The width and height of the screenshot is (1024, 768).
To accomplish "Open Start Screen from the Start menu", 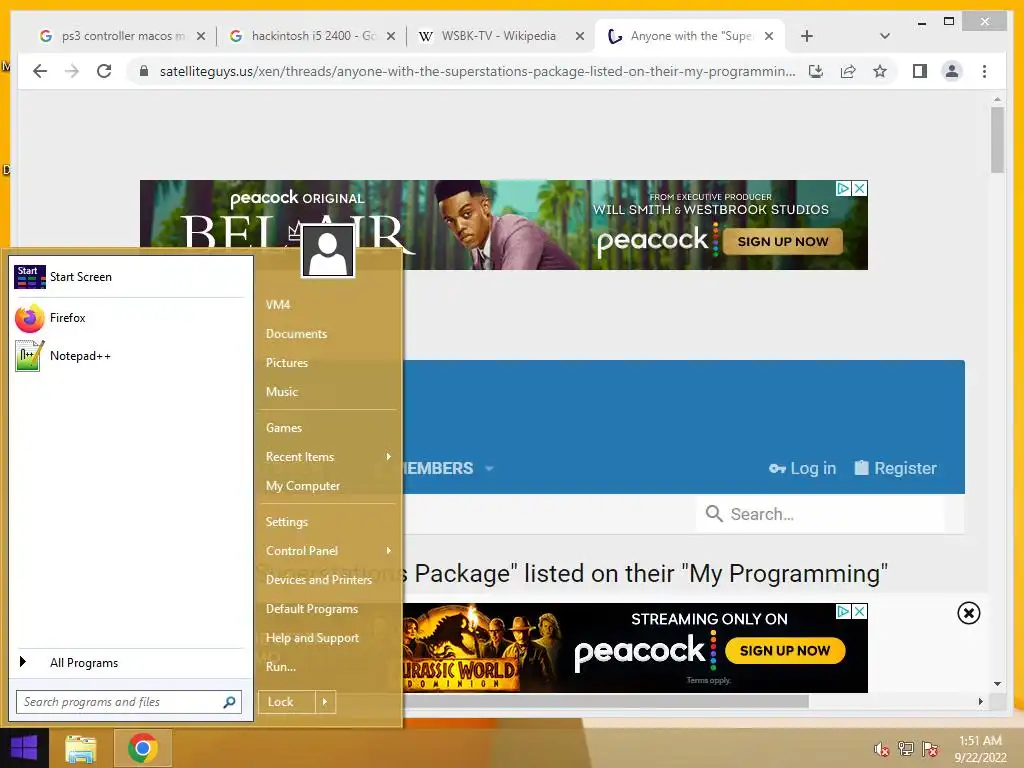I will pyautogui.click(x=129, y=277).
